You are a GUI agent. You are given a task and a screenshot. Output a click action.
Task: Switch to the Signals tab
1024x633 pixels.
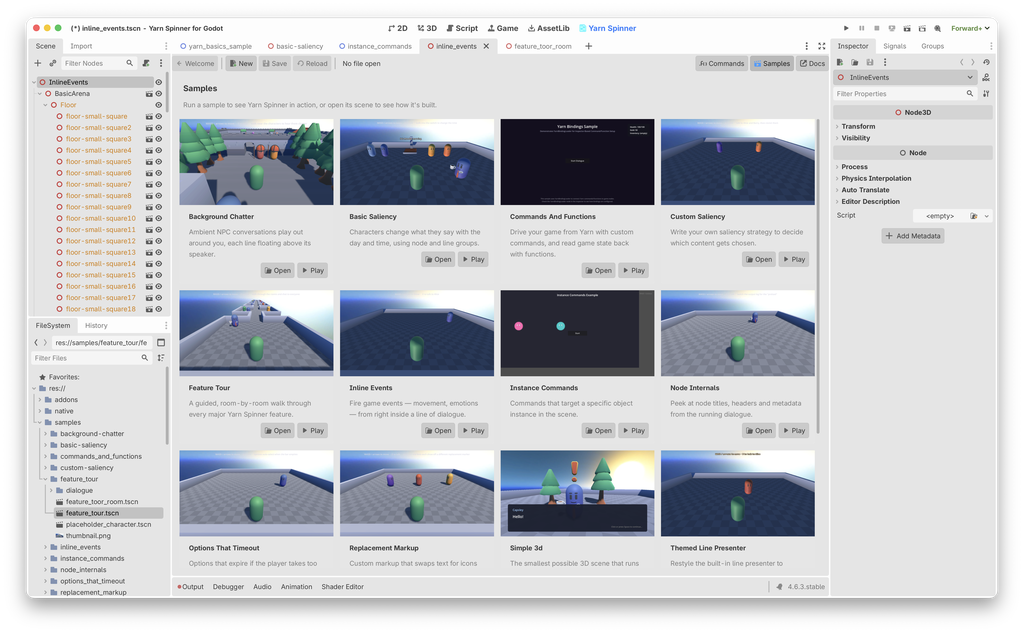pyautogui.click(x=894, y=46)
